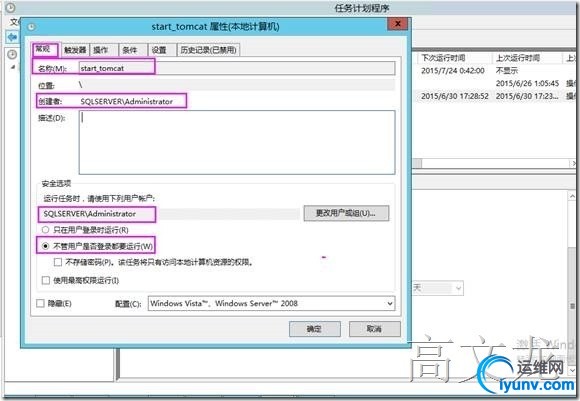The height and width of the screenshot is (401, 580).
Task: Click the 2015/6/26 1:05:45 cell
Action: pos(527,83)
